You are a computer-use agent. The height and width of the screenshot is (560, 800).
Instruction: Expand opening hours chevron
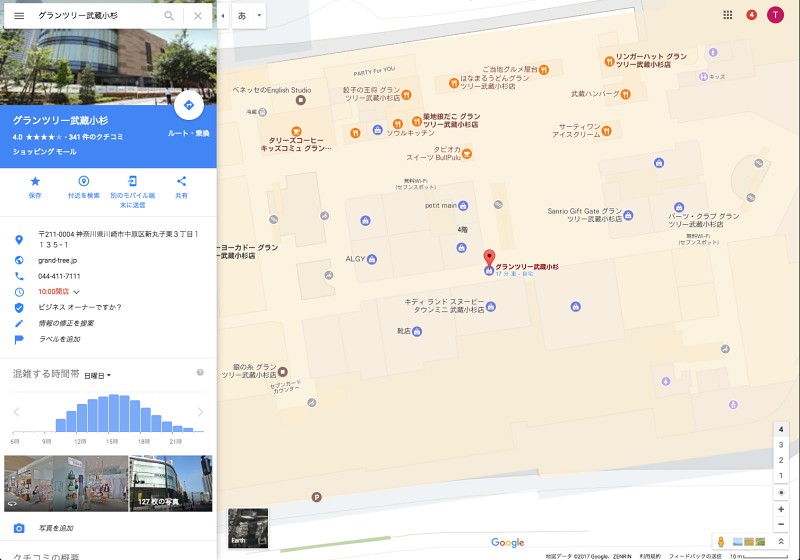point(77,292)
